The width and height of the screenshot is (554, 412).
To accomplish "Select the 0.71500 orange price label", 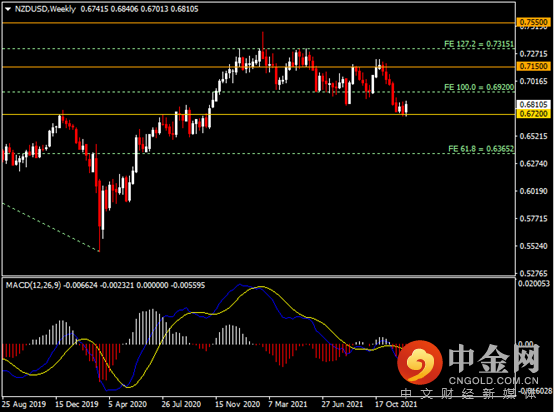I will 534,66.
